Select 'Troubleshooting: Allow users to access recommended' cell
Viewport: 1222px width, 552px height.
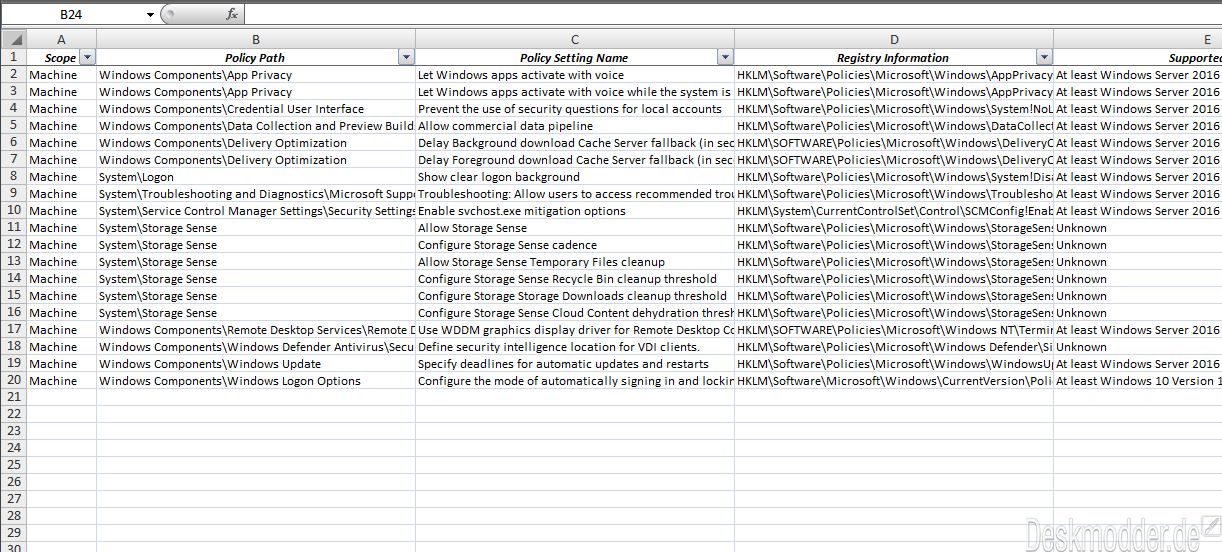tap(575, 194)
